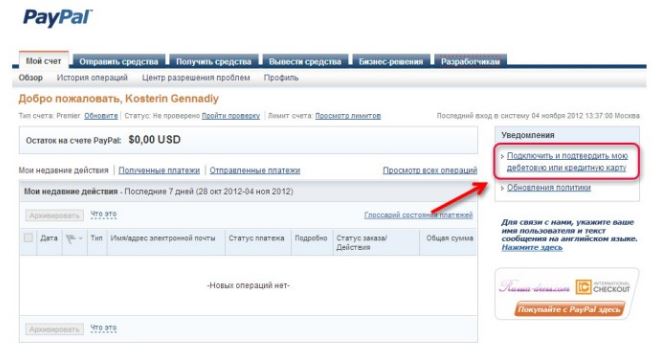
Task: Open the Разработчикам tab
Action: point(470,61)
